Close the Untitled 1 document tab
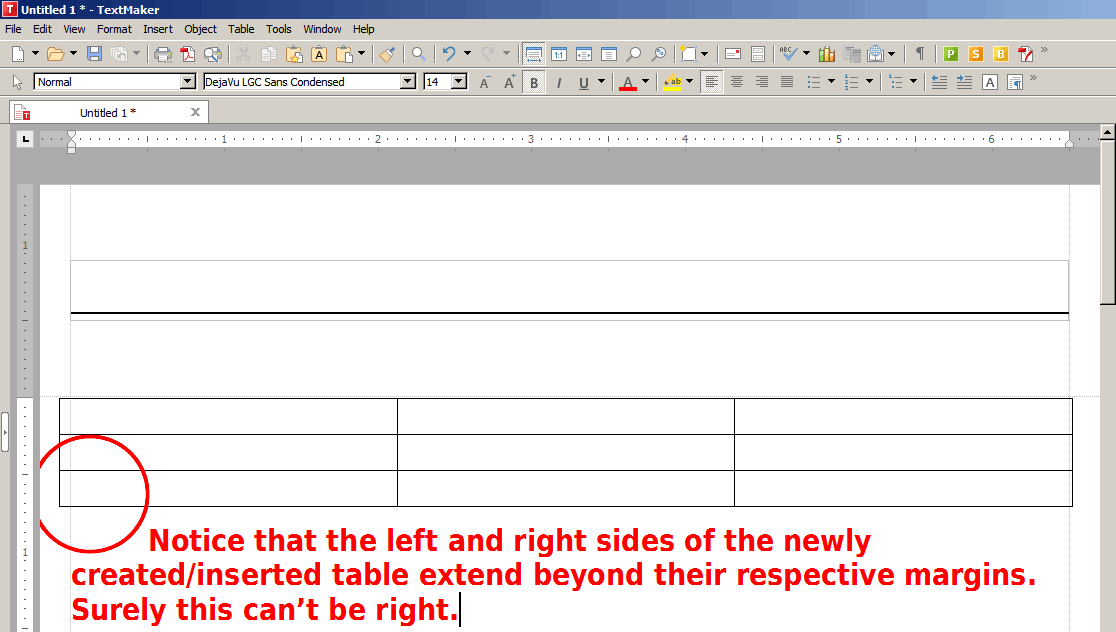Image resolution: width=1116 pixels, height=632 pixels. 195,112
